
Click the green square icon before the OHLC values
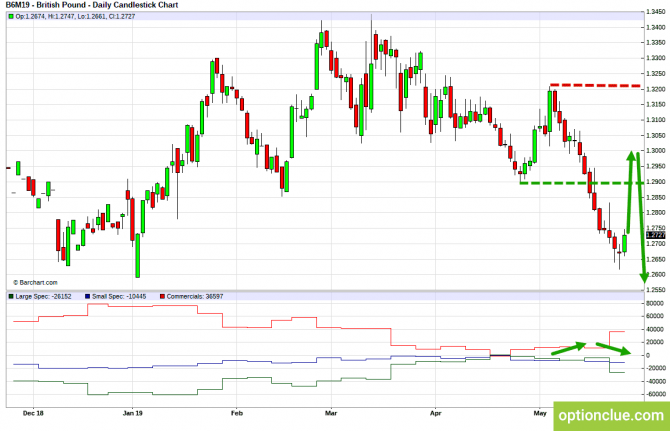(11, 17)
